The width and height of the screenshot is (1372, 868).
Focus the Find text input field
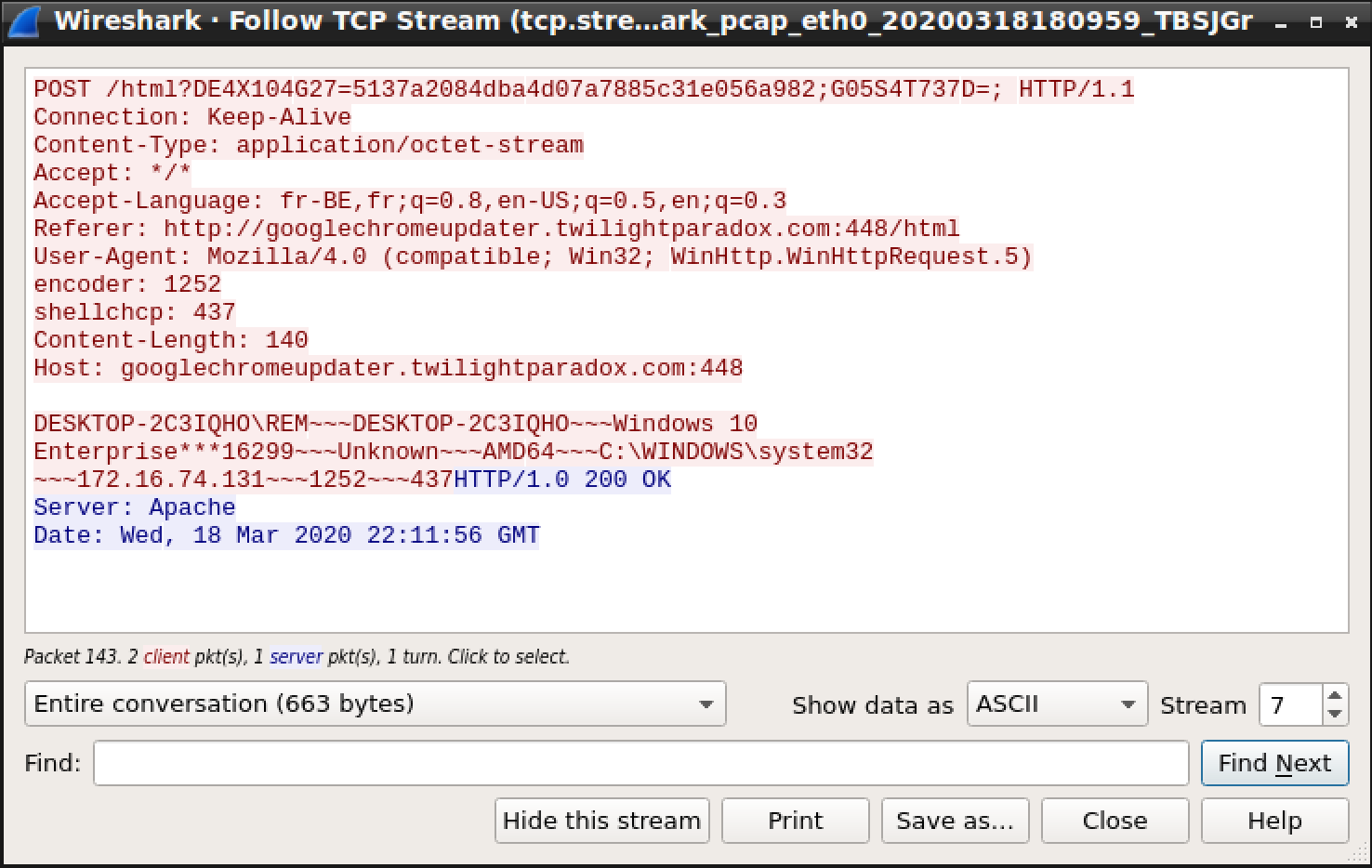point(640,763)
